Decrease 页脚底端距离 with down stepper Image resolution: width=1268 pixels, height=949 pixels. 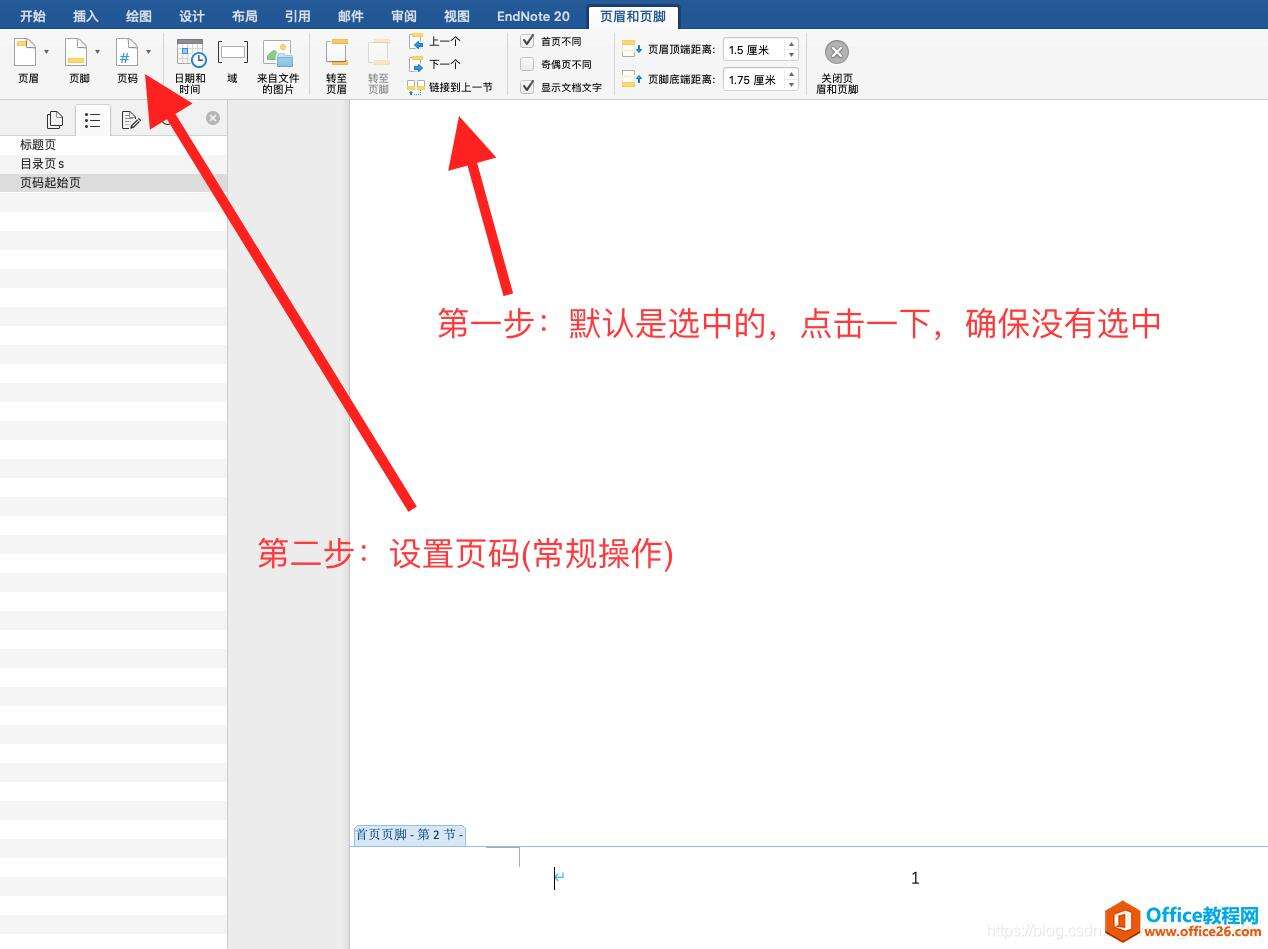(792, 85)
